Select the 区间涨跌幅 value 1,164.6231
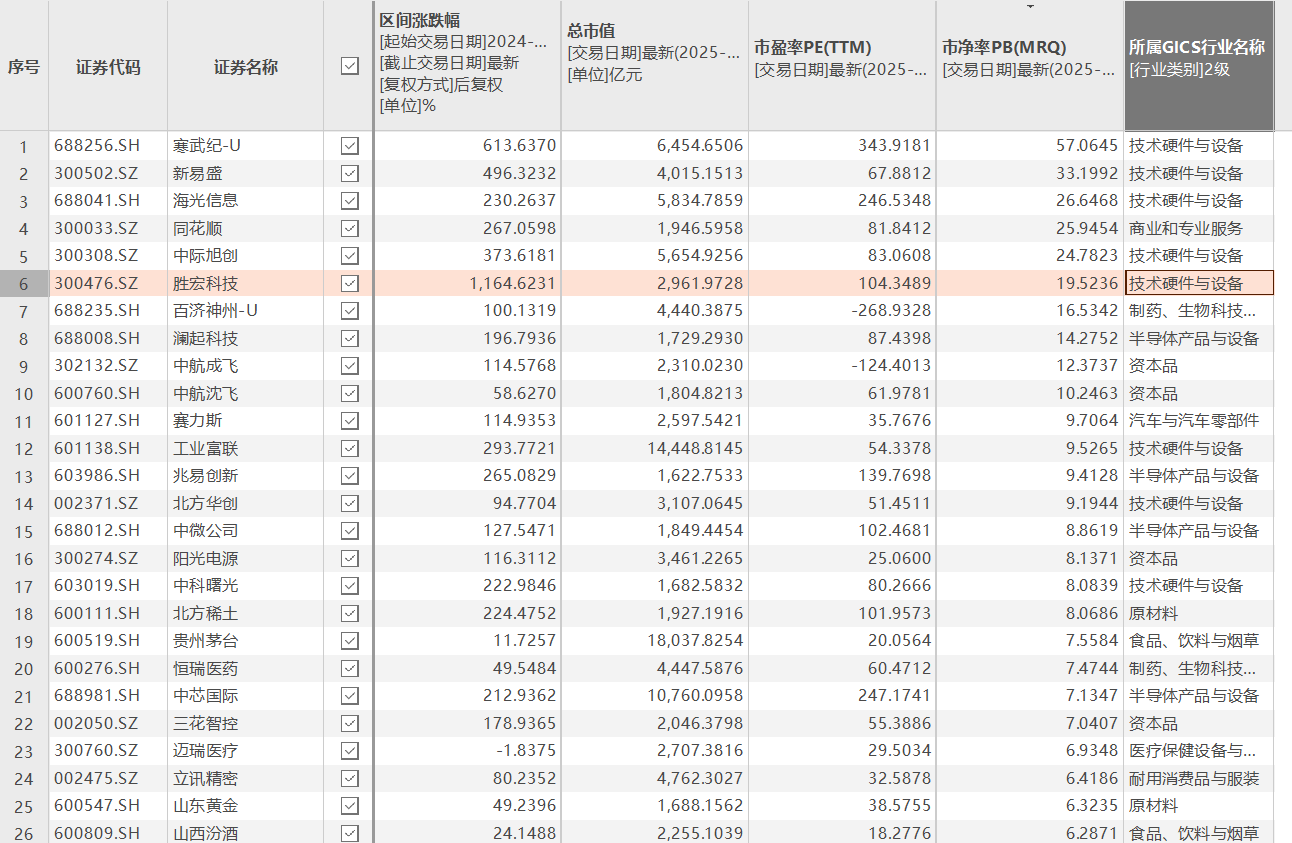Image resolution: width=1292 pixels, height=843 pixels. point(513,283)
